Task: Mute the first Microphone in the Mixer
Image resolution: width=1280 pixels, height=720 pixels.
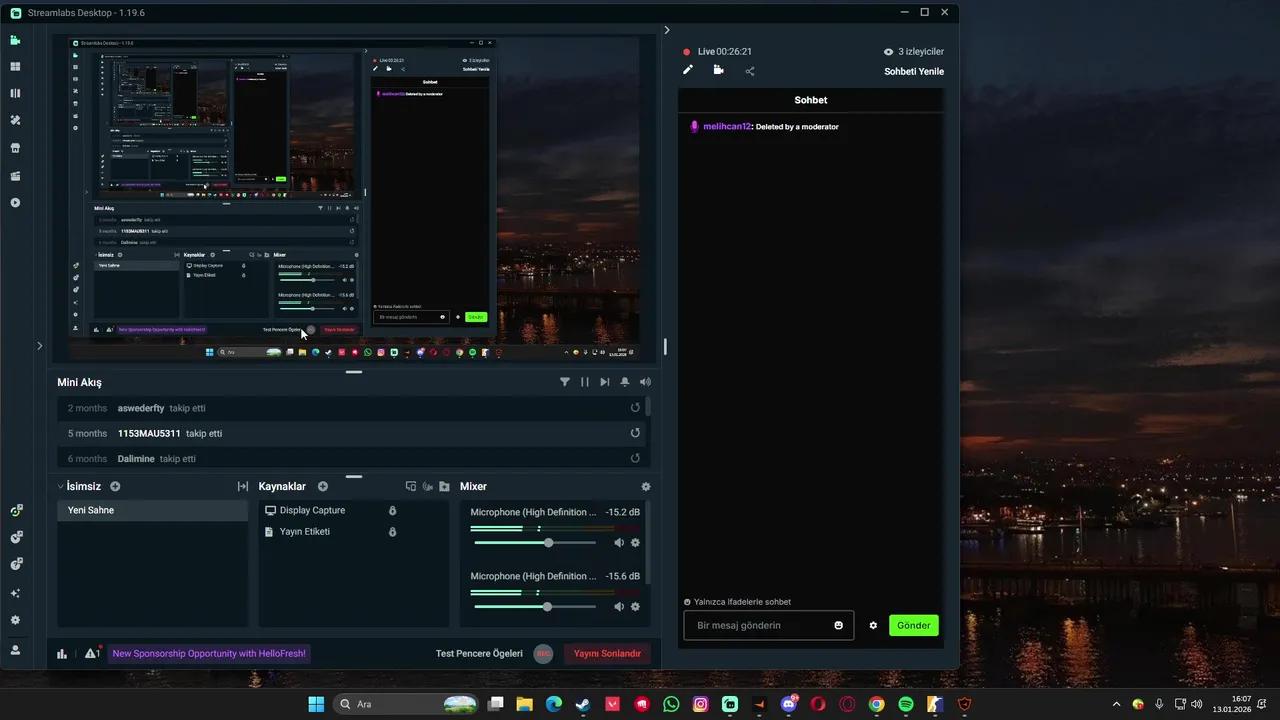Action: 619,543
